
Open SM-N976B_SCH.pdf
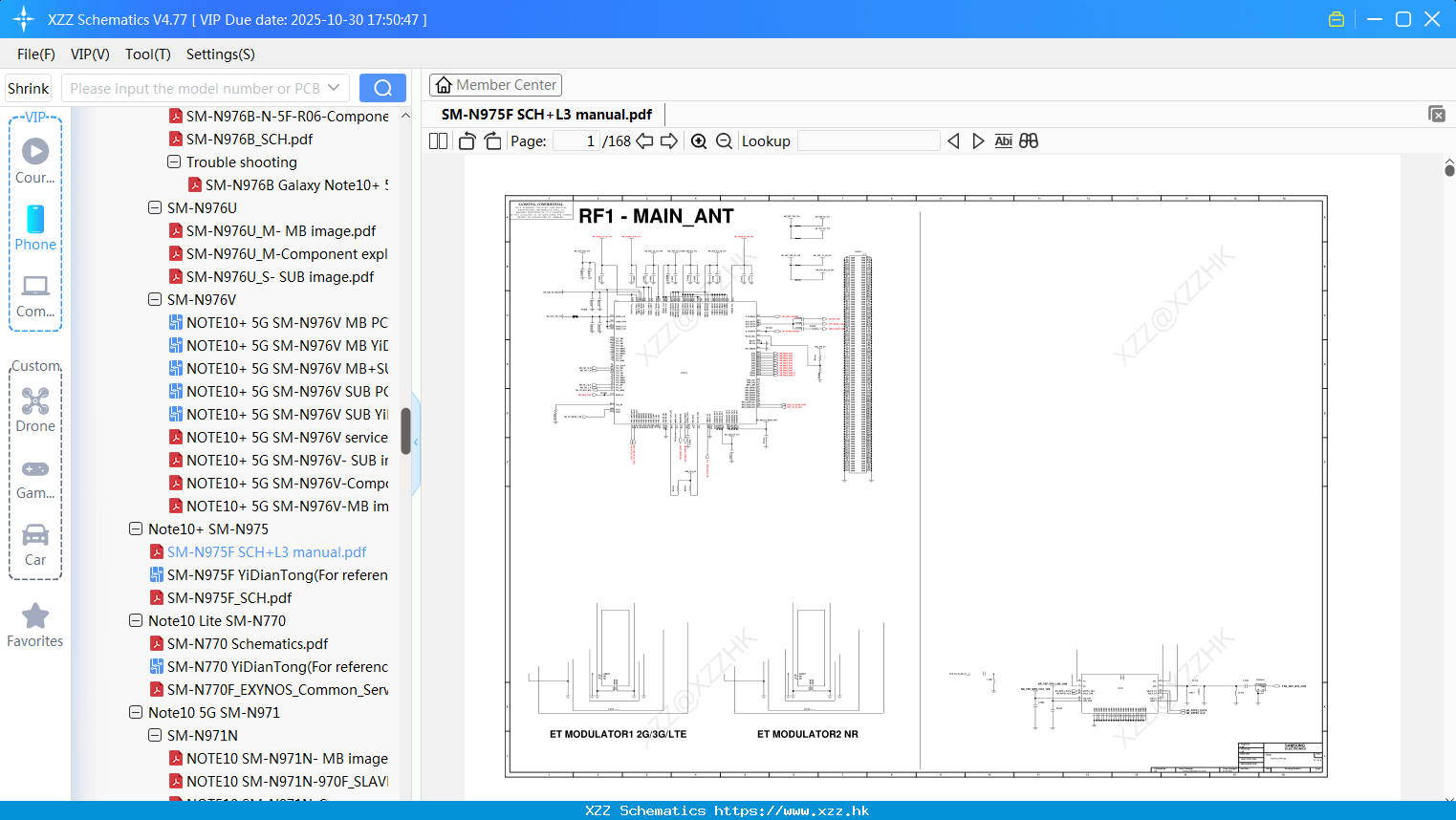coord(240,140)
